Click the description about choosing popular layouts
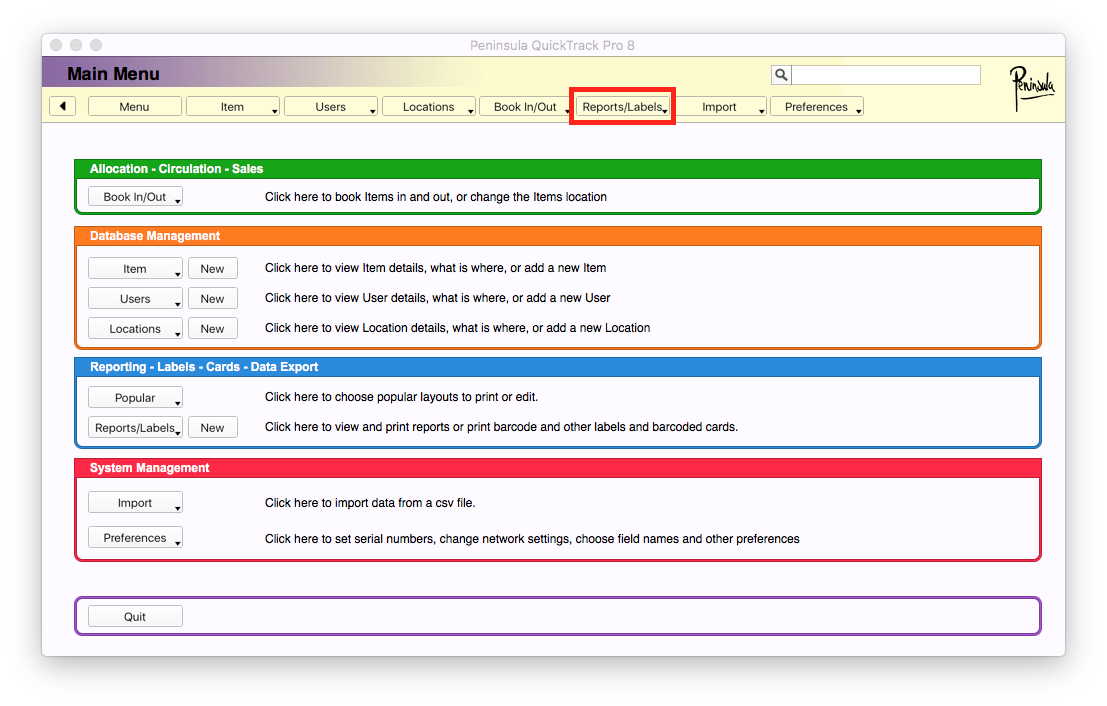This screenshot has width=1107, height=706. pos(402,397)
